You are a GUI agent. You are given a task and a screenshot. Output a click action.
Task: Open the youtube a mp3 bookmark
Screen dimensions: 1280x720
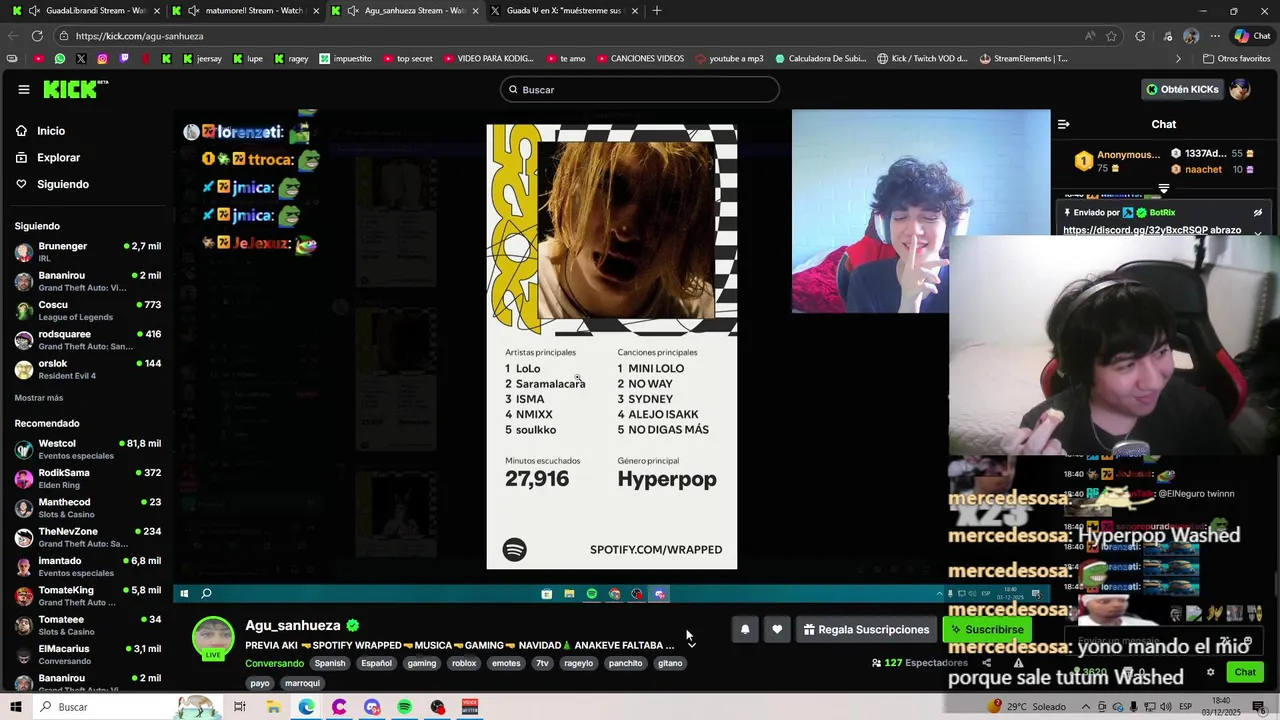pyautogui.click(x=729, y=59)
